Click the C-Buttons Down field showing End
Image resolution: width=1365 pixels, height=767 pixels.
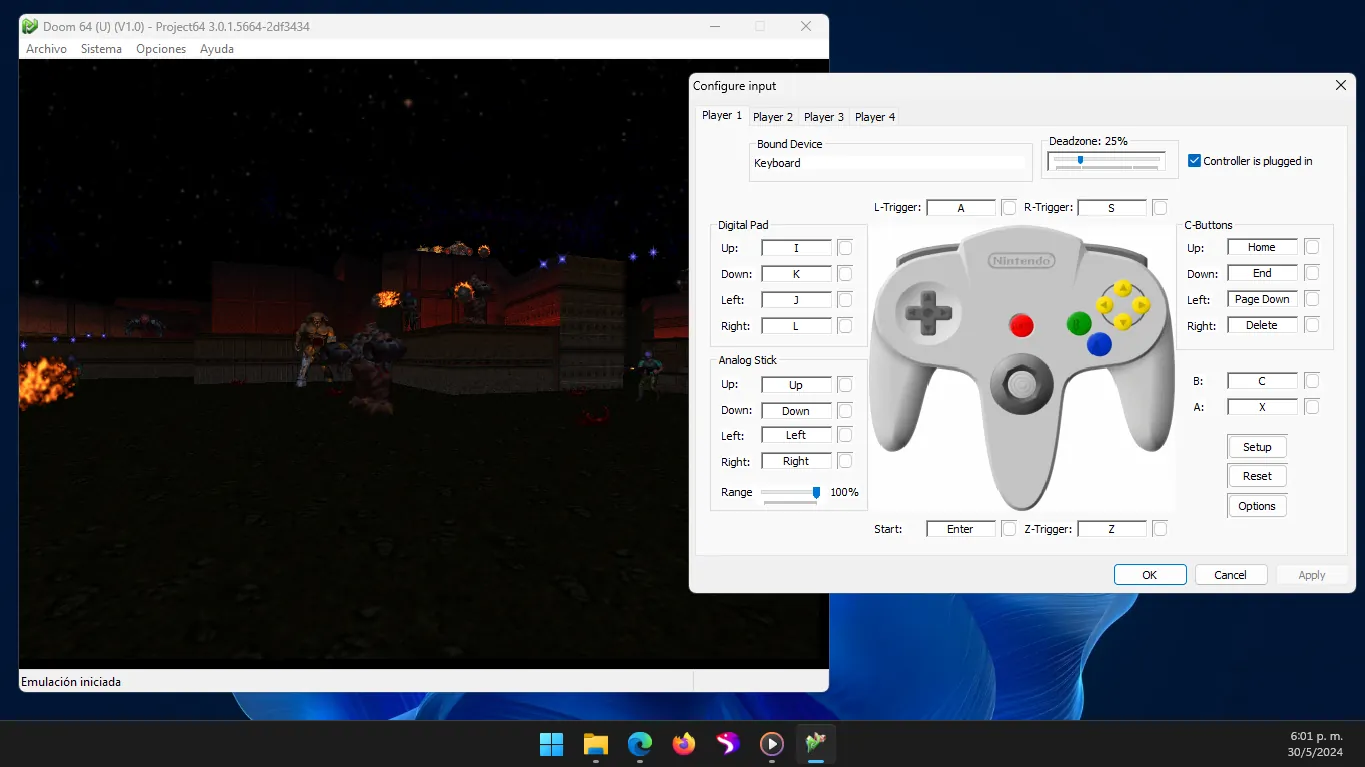tap(1262, 273)
